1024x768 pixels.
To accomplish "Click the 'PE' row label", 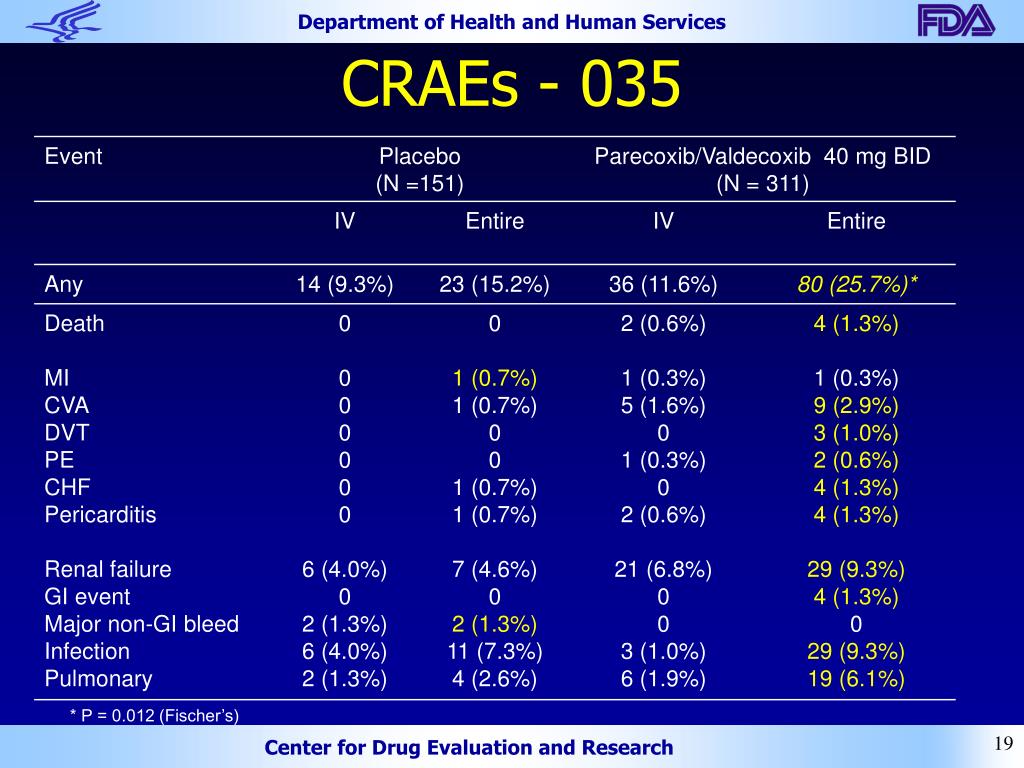I will click(x=59, y=460).
